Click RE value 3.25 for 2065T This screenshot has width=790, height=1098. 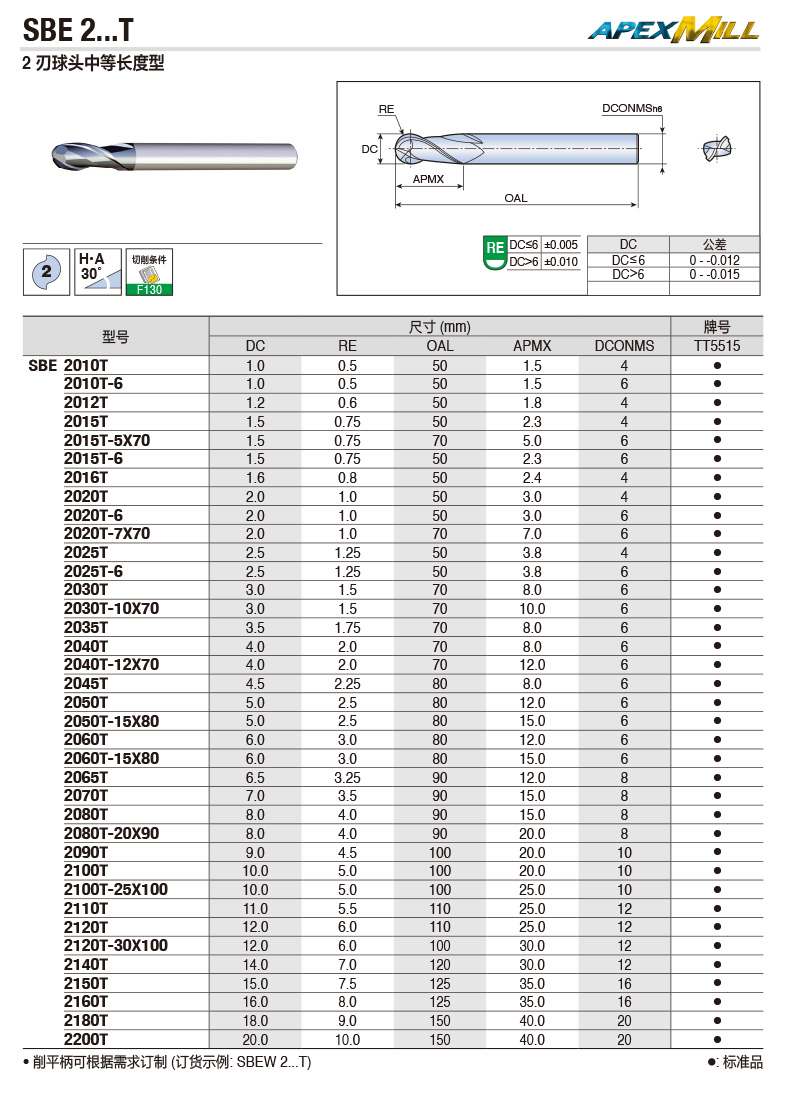click(x=347, y=778)
